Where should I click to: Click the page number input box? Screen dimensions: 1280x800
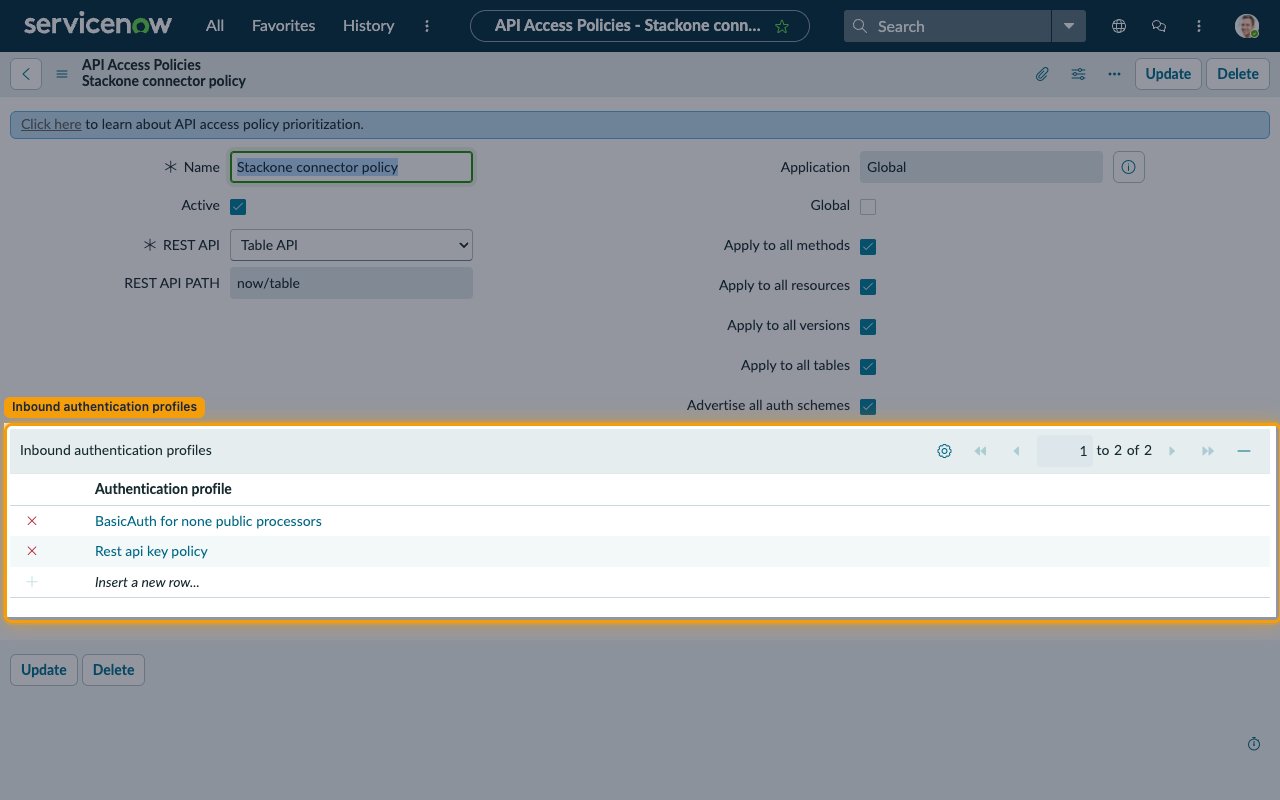1065,451
